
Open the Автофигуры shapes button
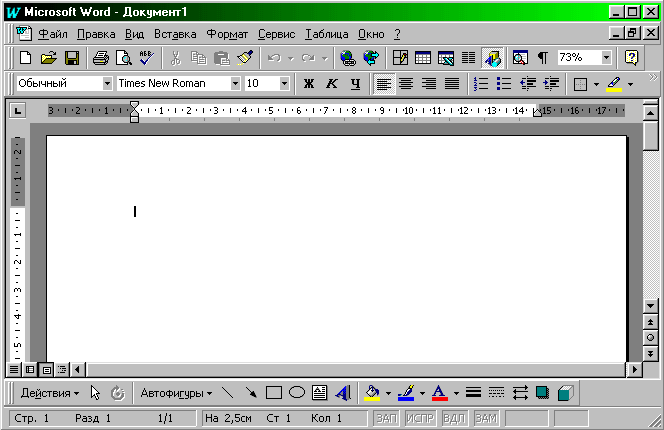pyautogui.click(x=176, y=393)
